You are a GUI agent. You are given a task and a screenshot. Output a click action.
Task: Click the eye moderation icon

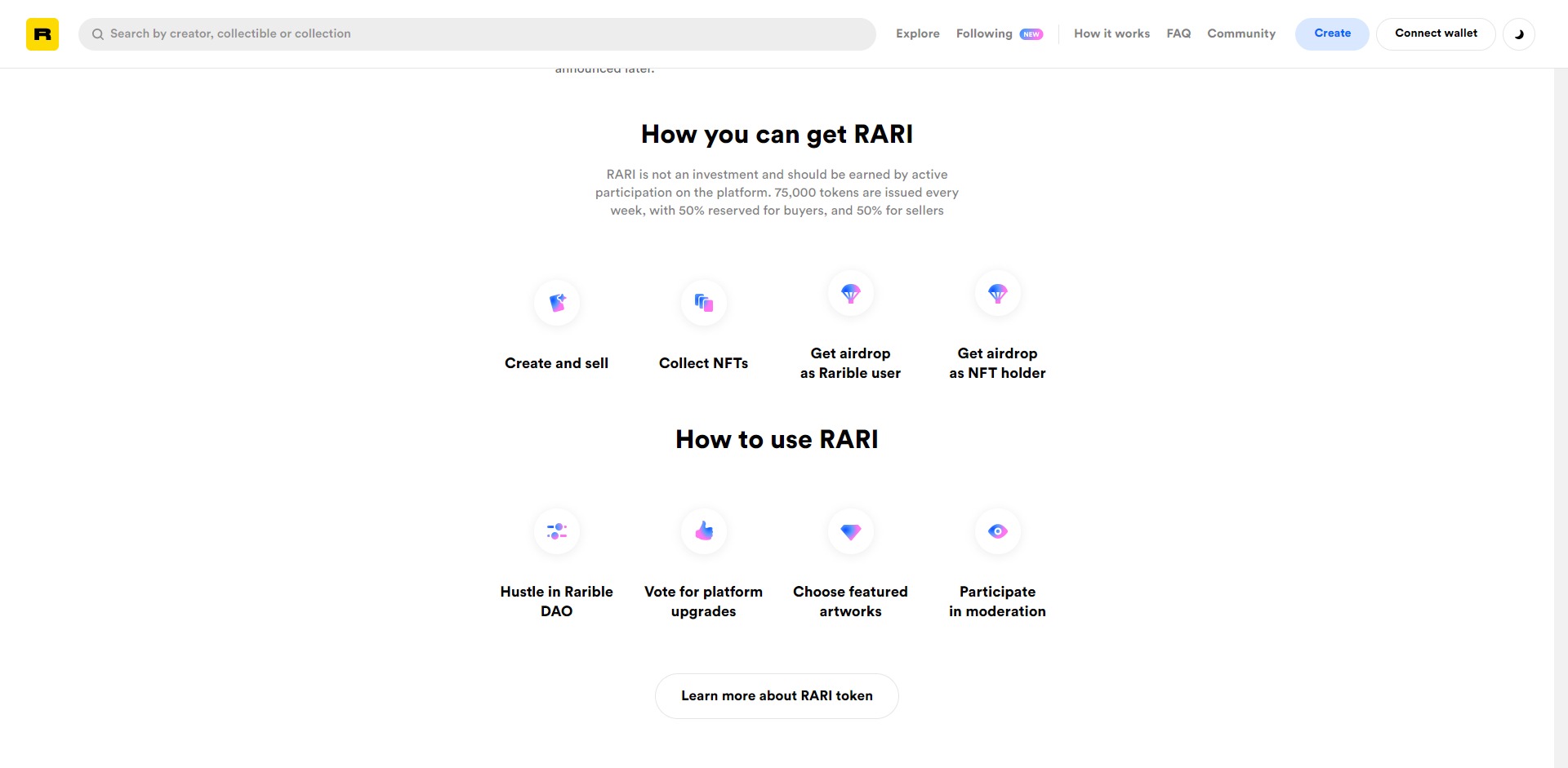998,531
